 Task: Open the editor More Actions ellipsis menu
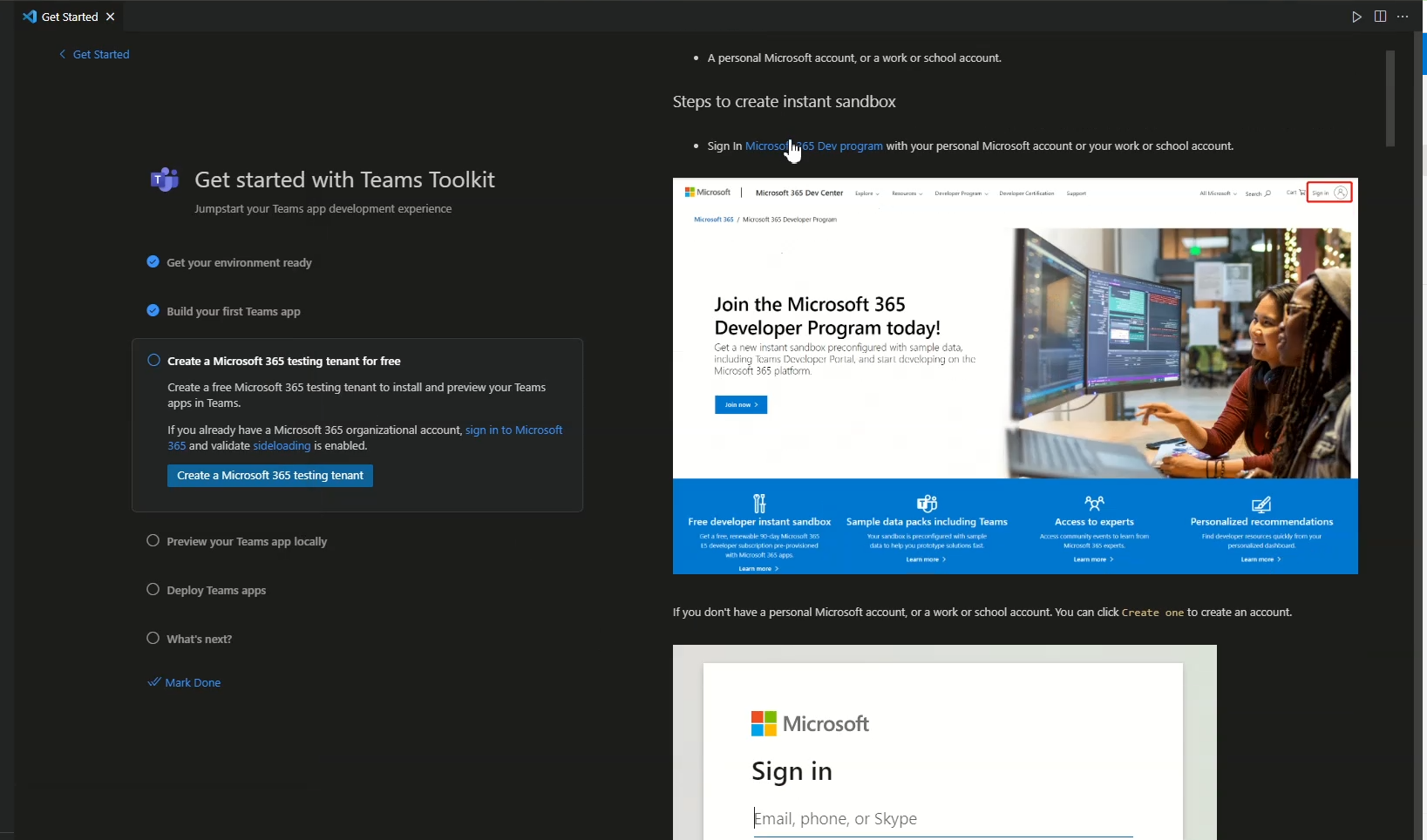[1403, 17]
